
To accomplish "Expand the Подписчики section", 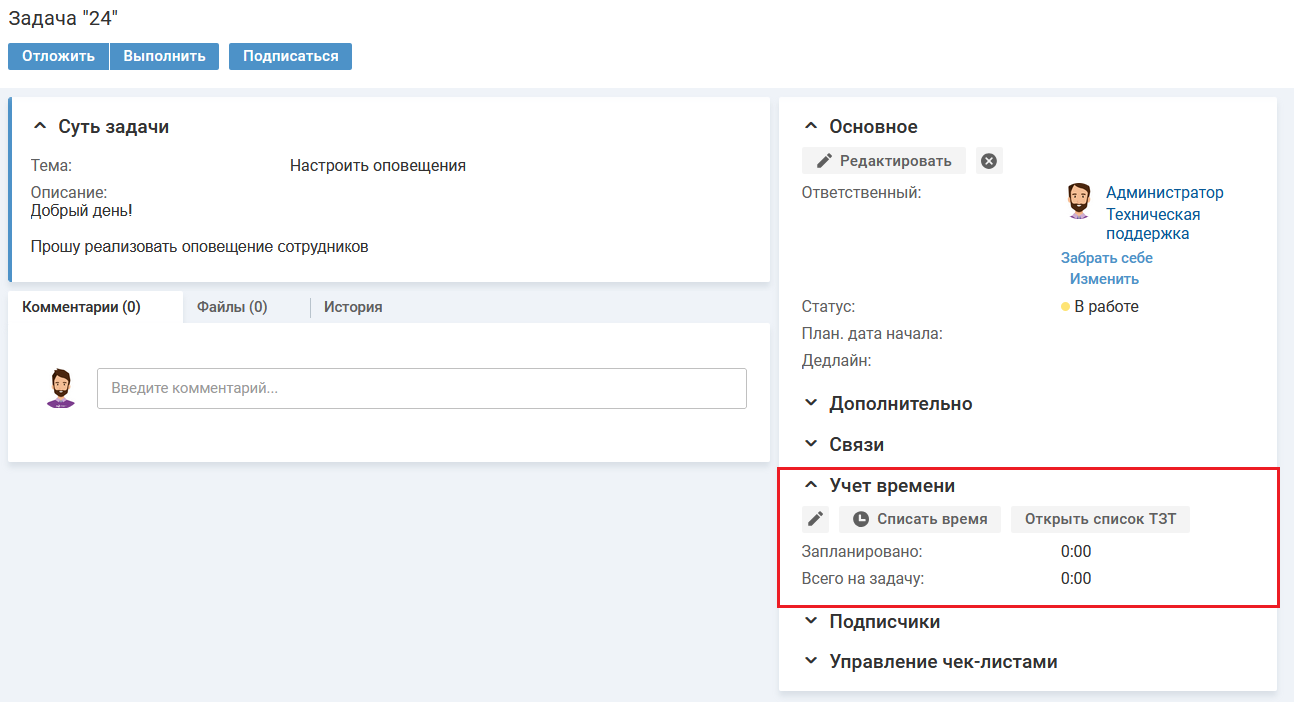I will [811, 622].
